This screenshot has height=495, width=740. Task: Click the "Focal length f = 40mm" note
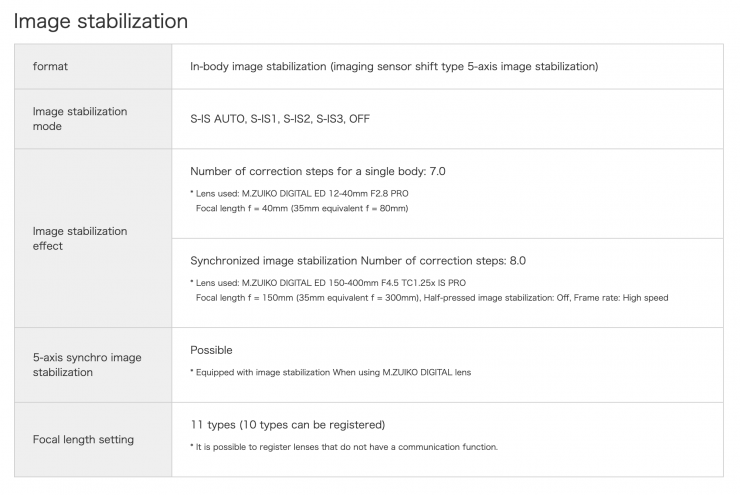[x=302, y=208]
